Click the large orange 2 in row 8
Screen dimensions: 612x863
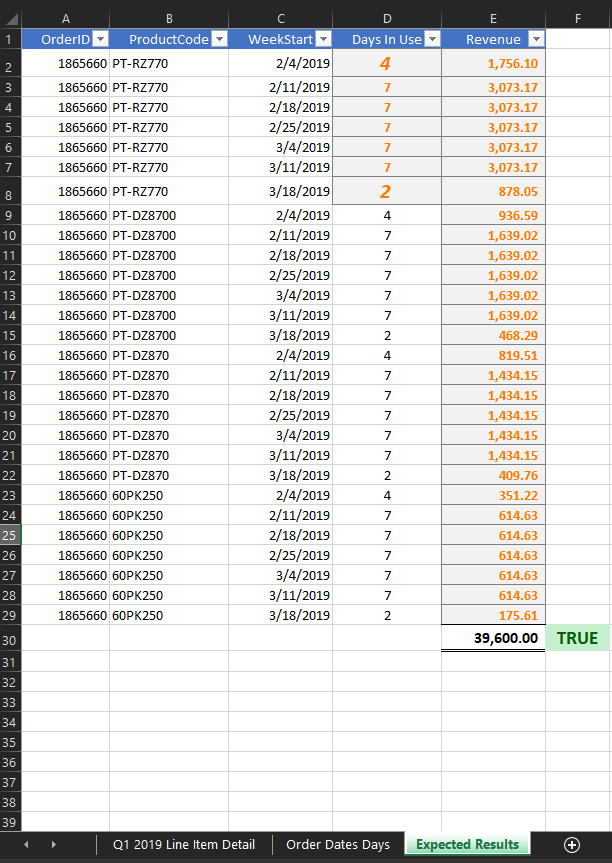click(387, 192)
